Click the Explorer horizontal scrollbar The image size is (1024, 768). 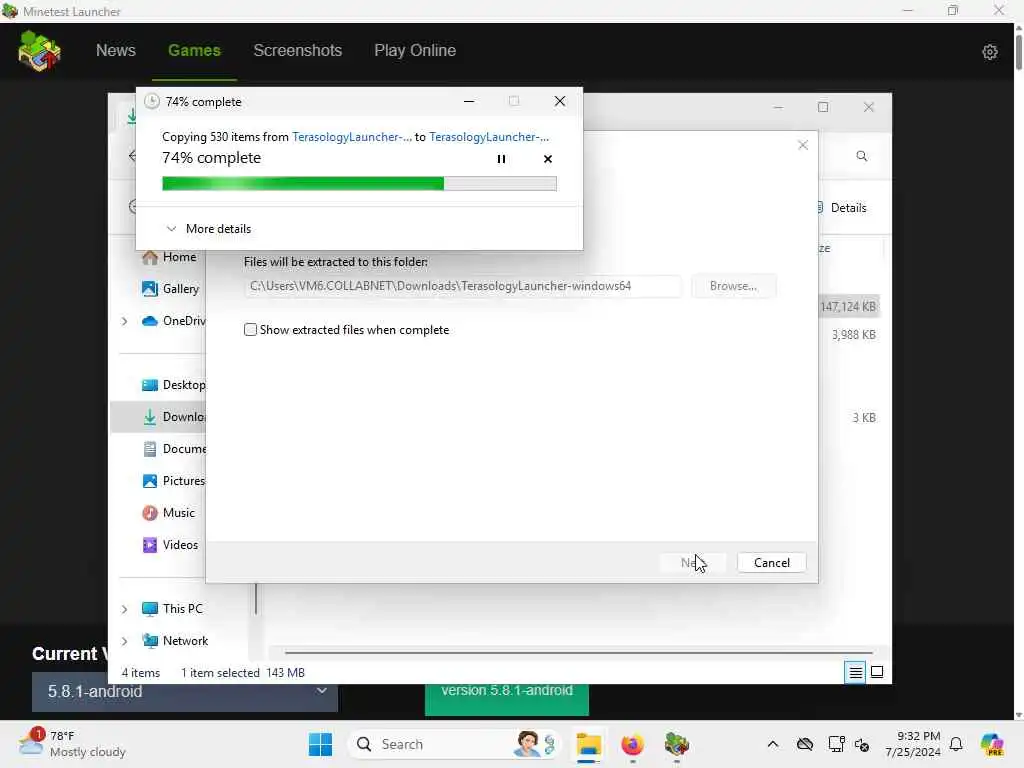click(x=579, y=652)
